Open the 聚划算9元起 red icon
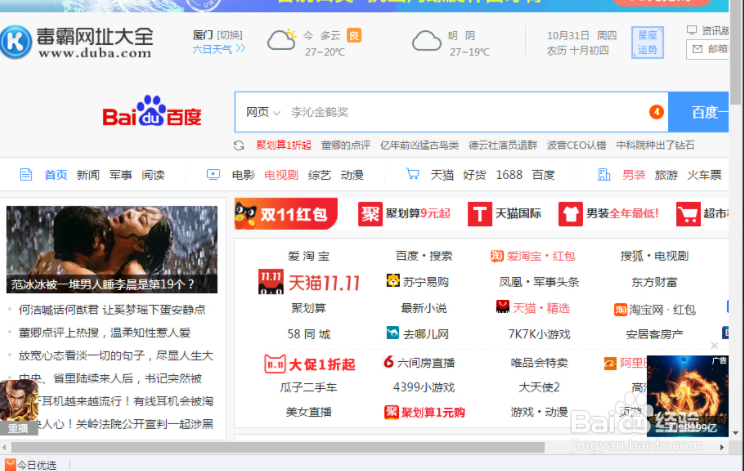This screenshot has height=471, width=744. tap(370, 214)
